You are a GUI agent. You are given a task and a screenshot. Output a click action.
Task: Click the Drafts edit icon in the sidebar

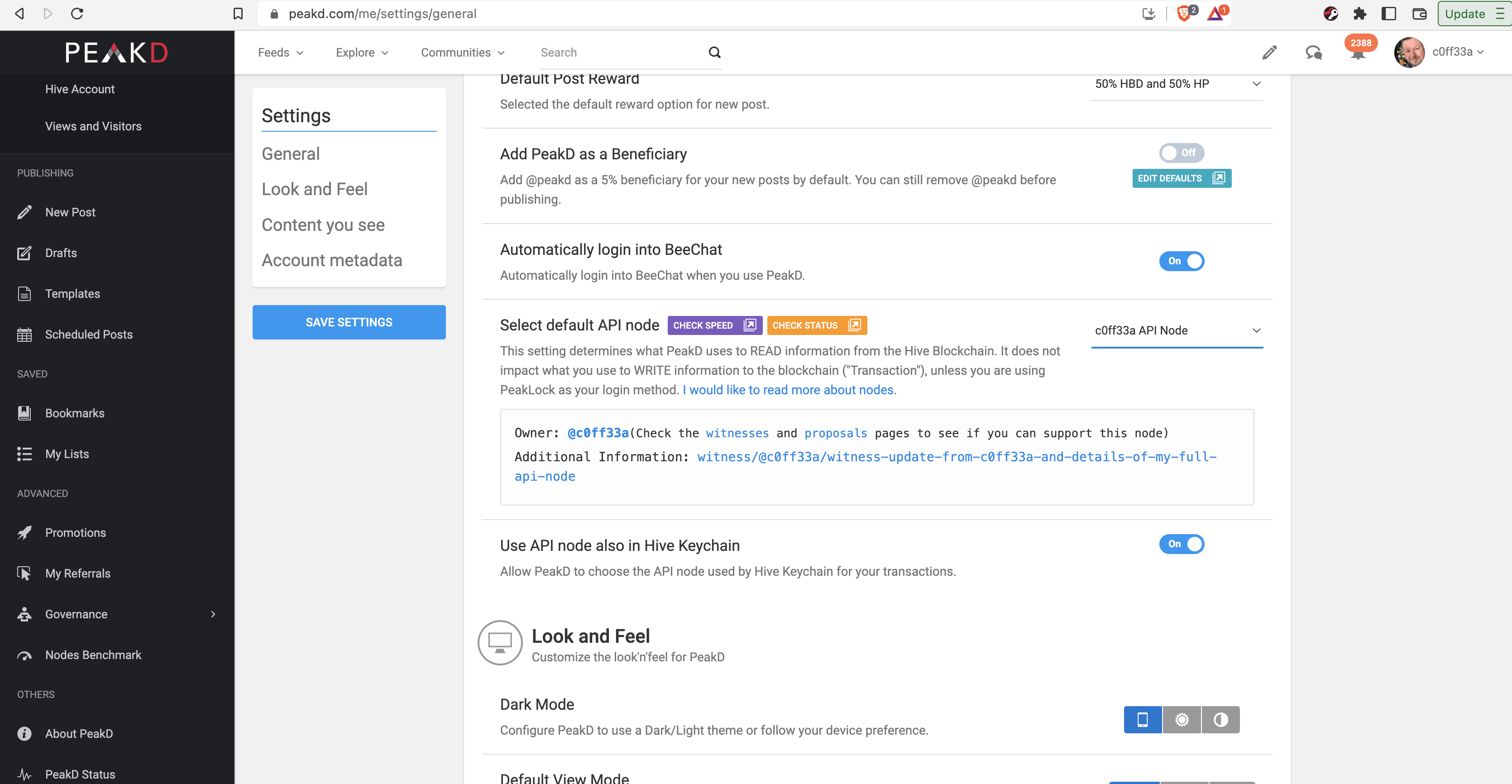(x=24, y=253)
